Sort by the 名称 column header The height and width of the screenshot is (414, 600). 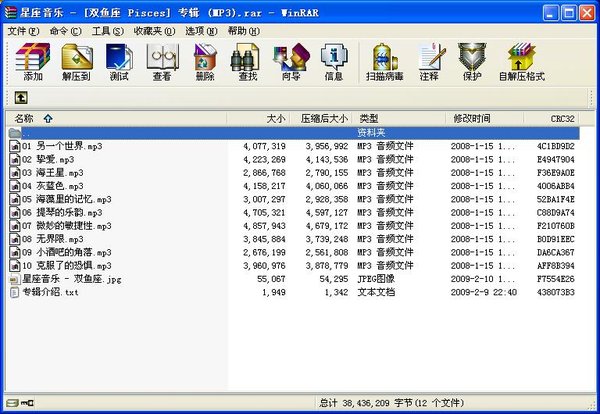[116, 119]
